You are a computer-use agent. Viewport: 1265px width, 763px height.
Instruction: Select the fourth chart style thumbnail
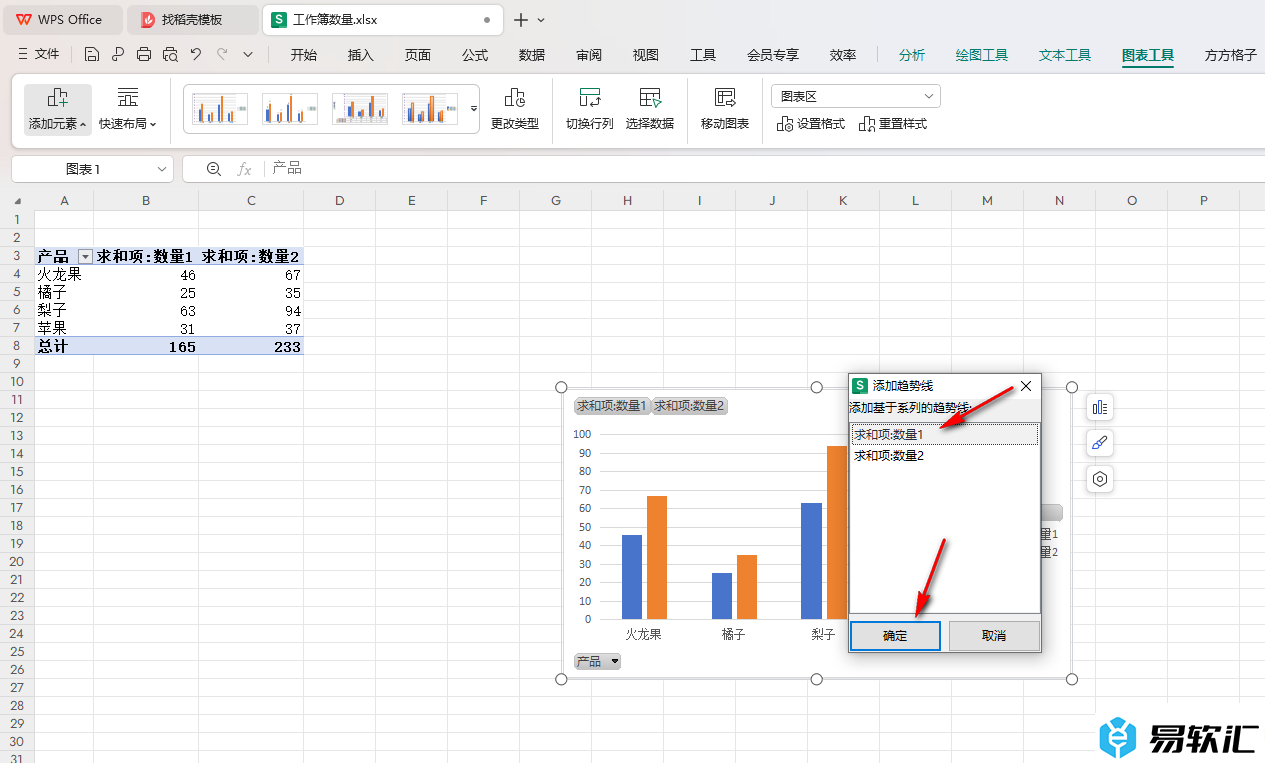[x=430, y=108]
